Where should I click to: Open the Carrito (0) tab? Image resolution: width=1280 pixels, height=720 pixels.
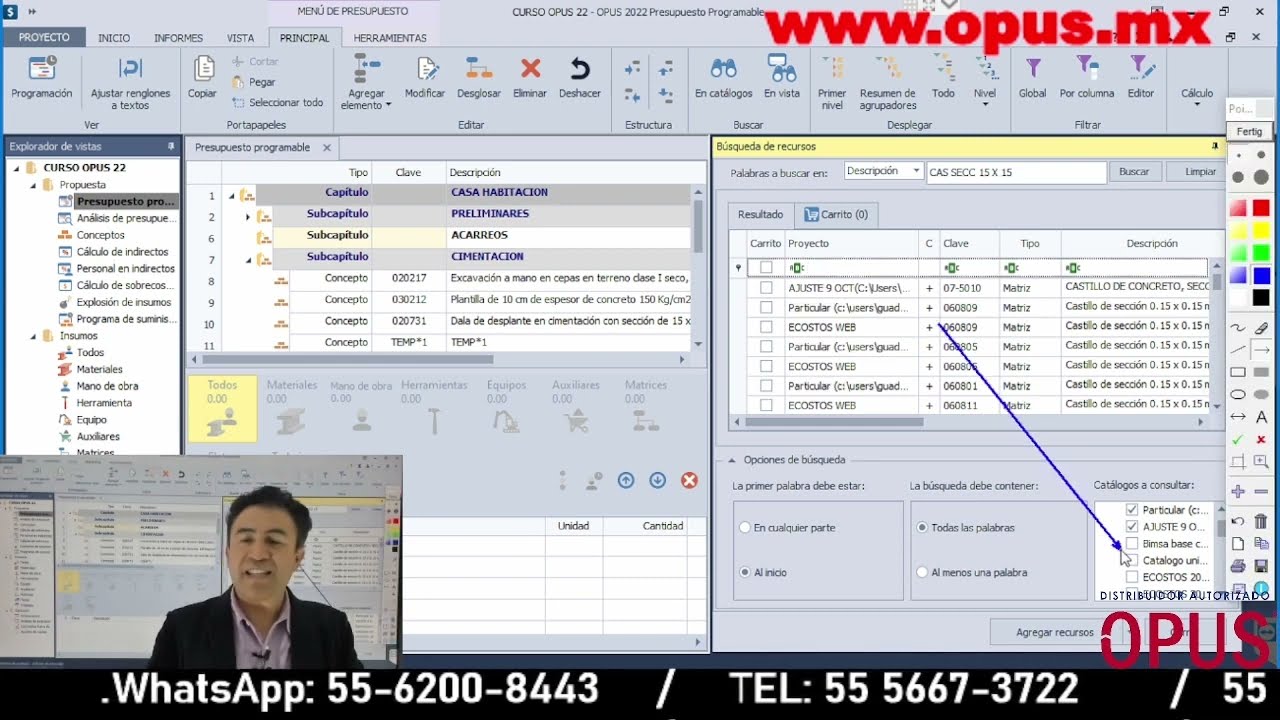[835, 214]
